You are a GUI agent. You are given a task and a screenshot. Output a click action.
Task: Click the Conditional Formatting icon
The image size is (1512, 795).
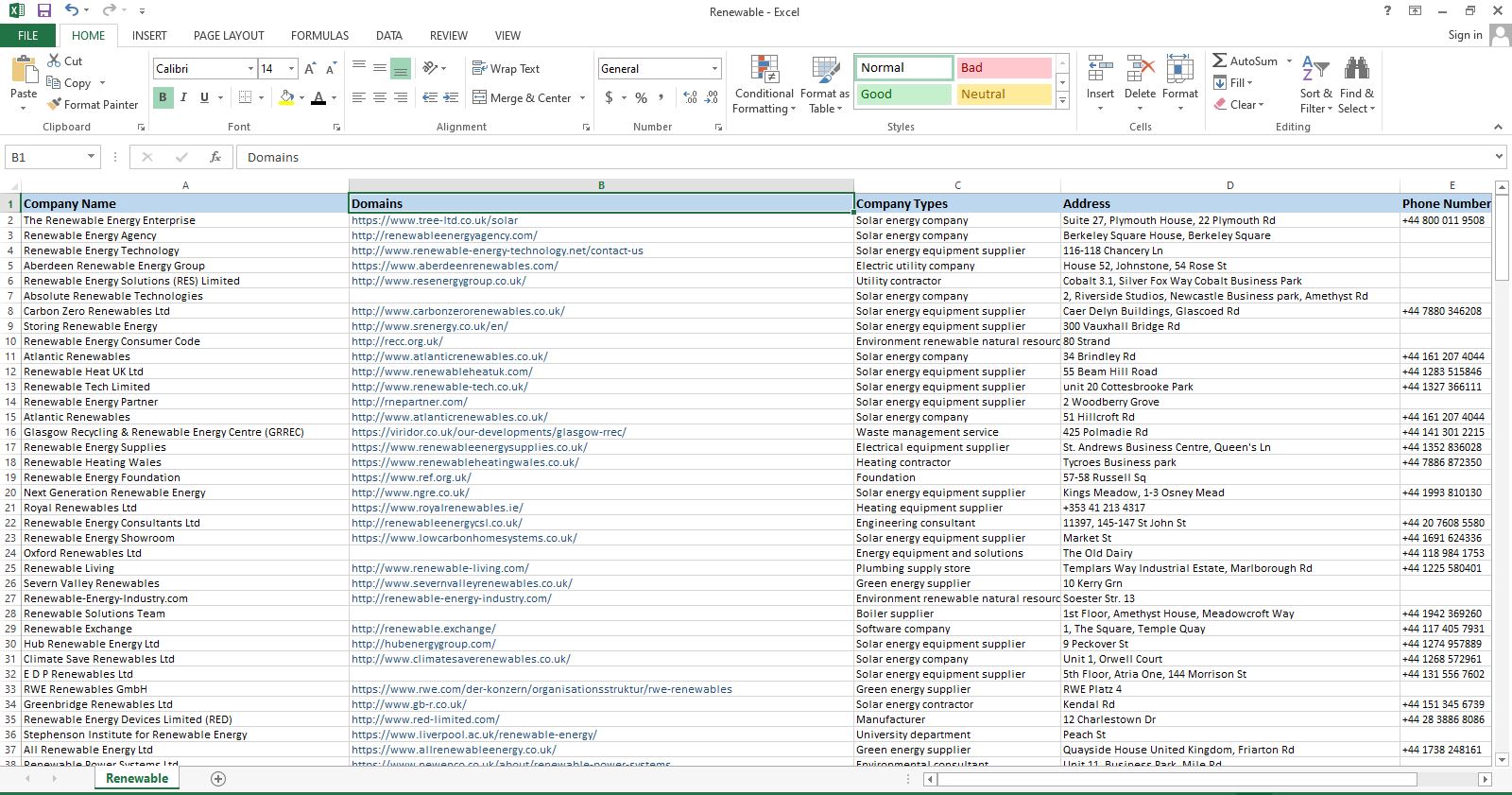tap(765, 71)
